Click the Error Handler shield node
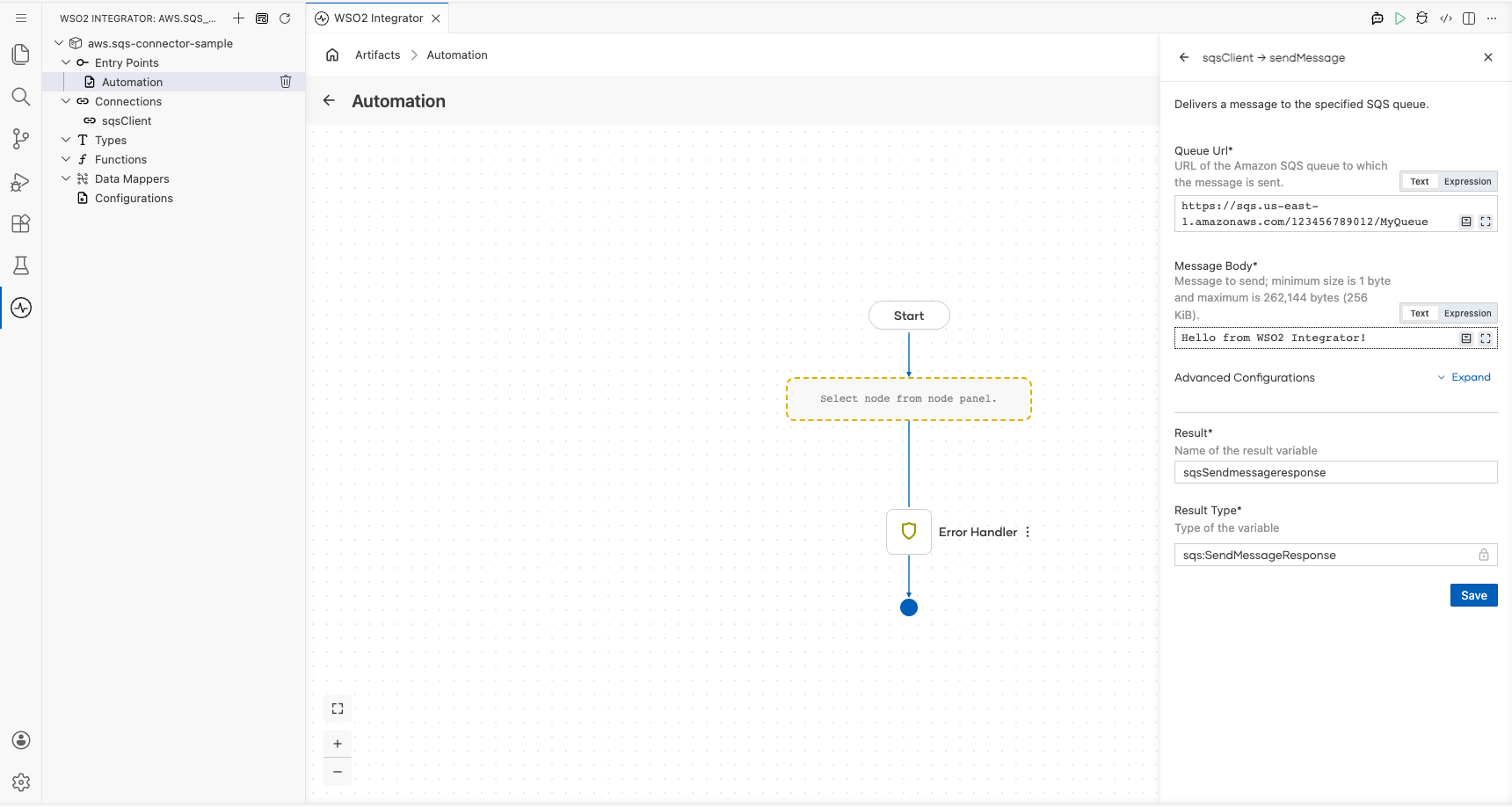The width and height of the screenshot is (1512, 807). (909, 531)
